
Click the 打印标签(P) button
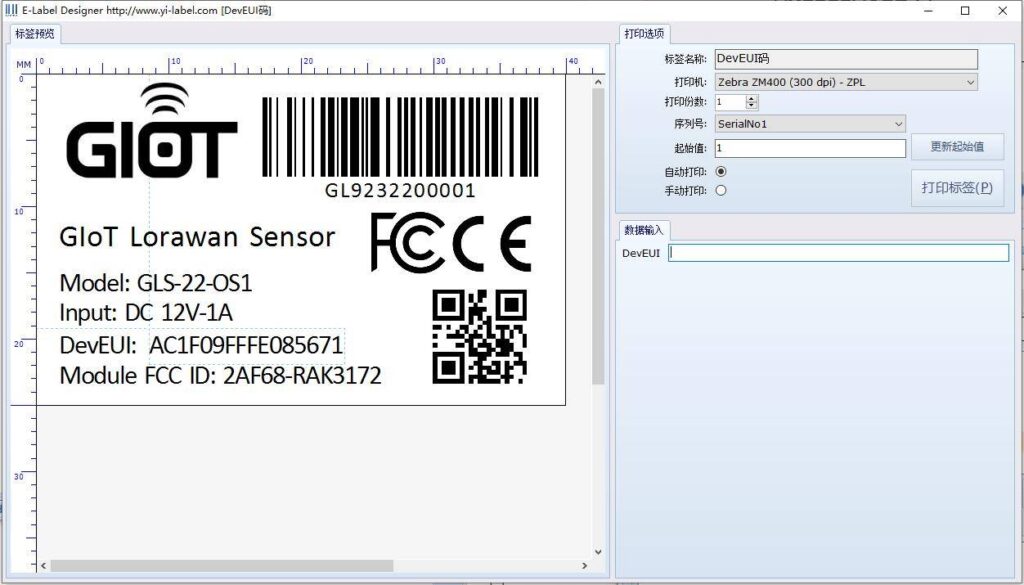point(957,188)
